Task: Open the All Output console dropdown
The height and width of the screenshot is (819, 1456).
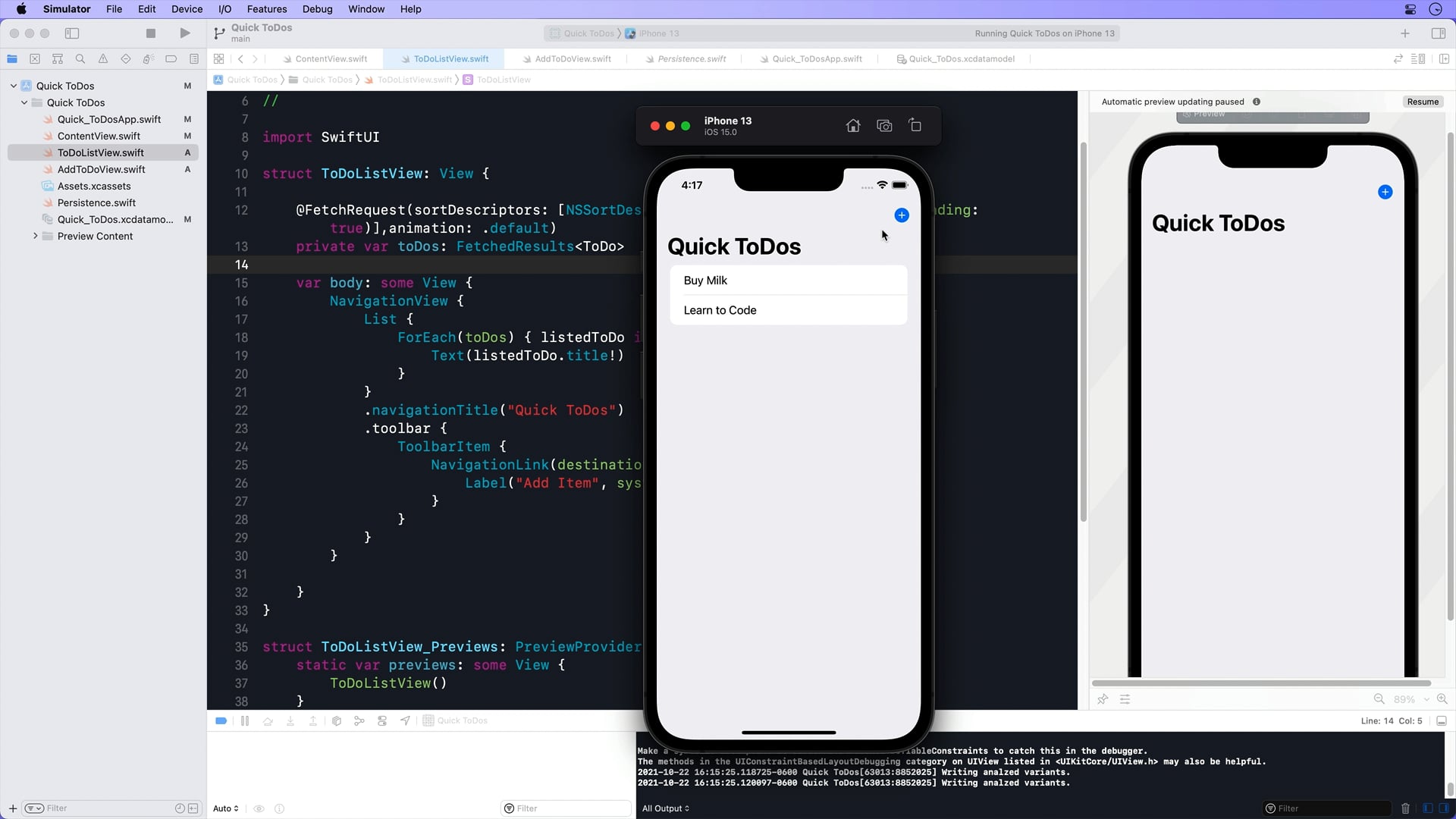Action: pos(666,808)
